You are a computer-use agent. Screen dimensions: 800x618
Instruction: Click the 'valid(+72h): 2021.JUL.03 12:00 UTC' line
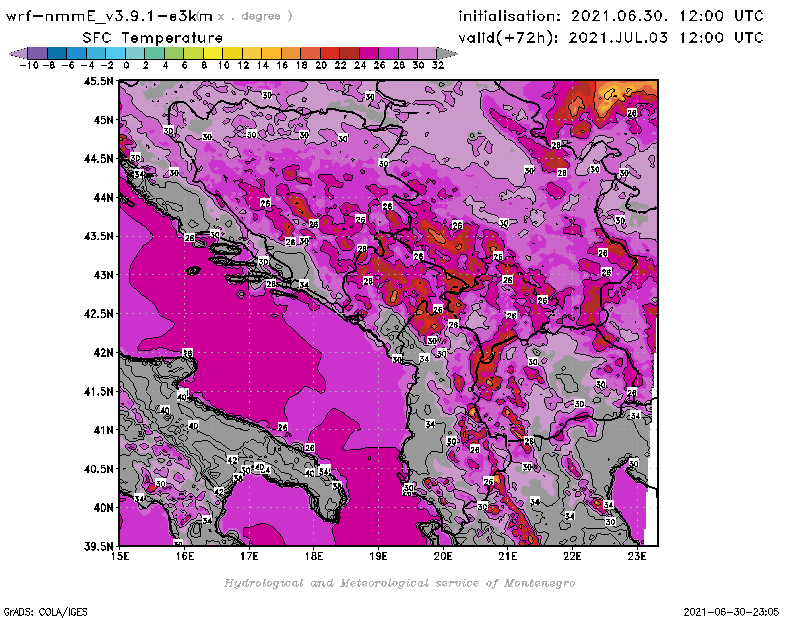(x=611, y=38)
